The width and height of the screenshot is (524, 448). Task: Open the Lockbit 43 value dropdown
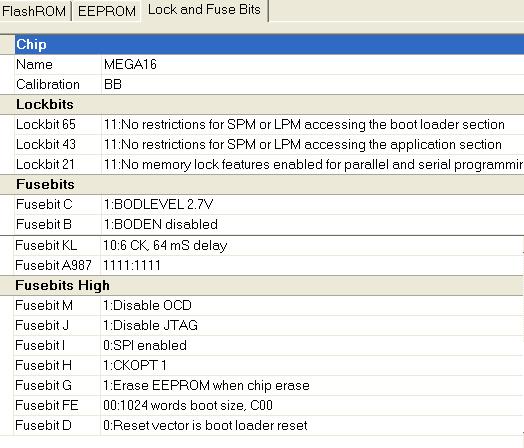[312, 145]
